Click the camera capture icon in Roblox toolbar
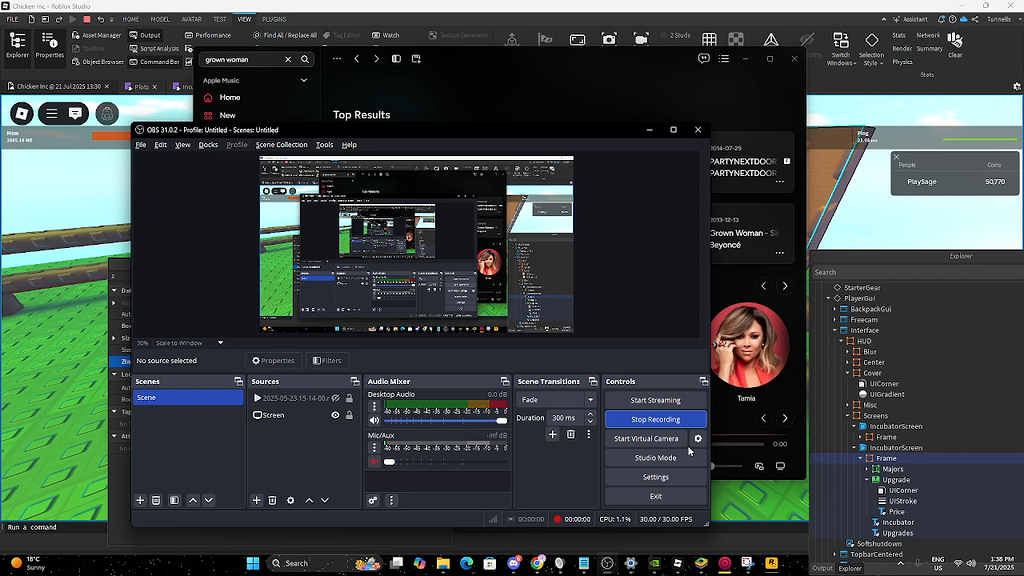Screen dimensions: 1024x576 click(x=609, y=39)
